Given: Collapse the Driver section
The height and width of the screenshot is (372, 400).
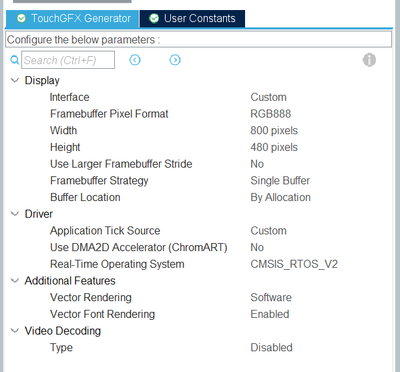Looking at the screenshot, I should [15, 214].
